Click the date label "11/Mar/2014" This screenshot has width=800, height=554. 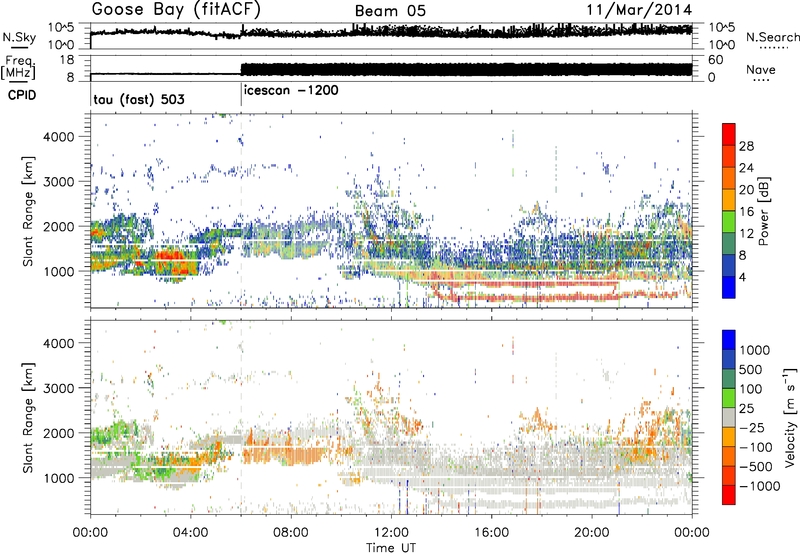(x=639, y=10)
